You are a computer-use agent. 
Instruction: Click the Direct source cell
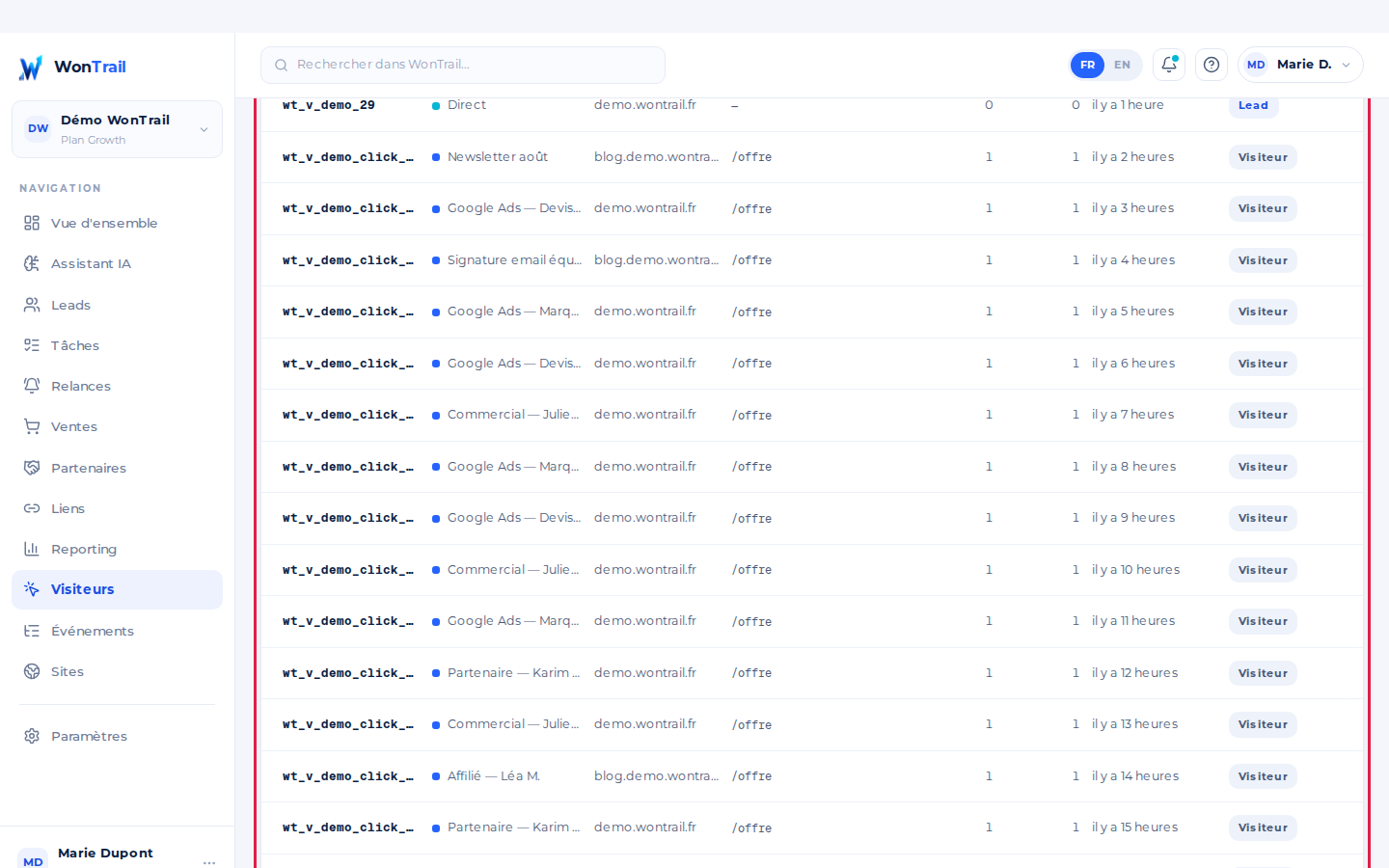point(467,105)
